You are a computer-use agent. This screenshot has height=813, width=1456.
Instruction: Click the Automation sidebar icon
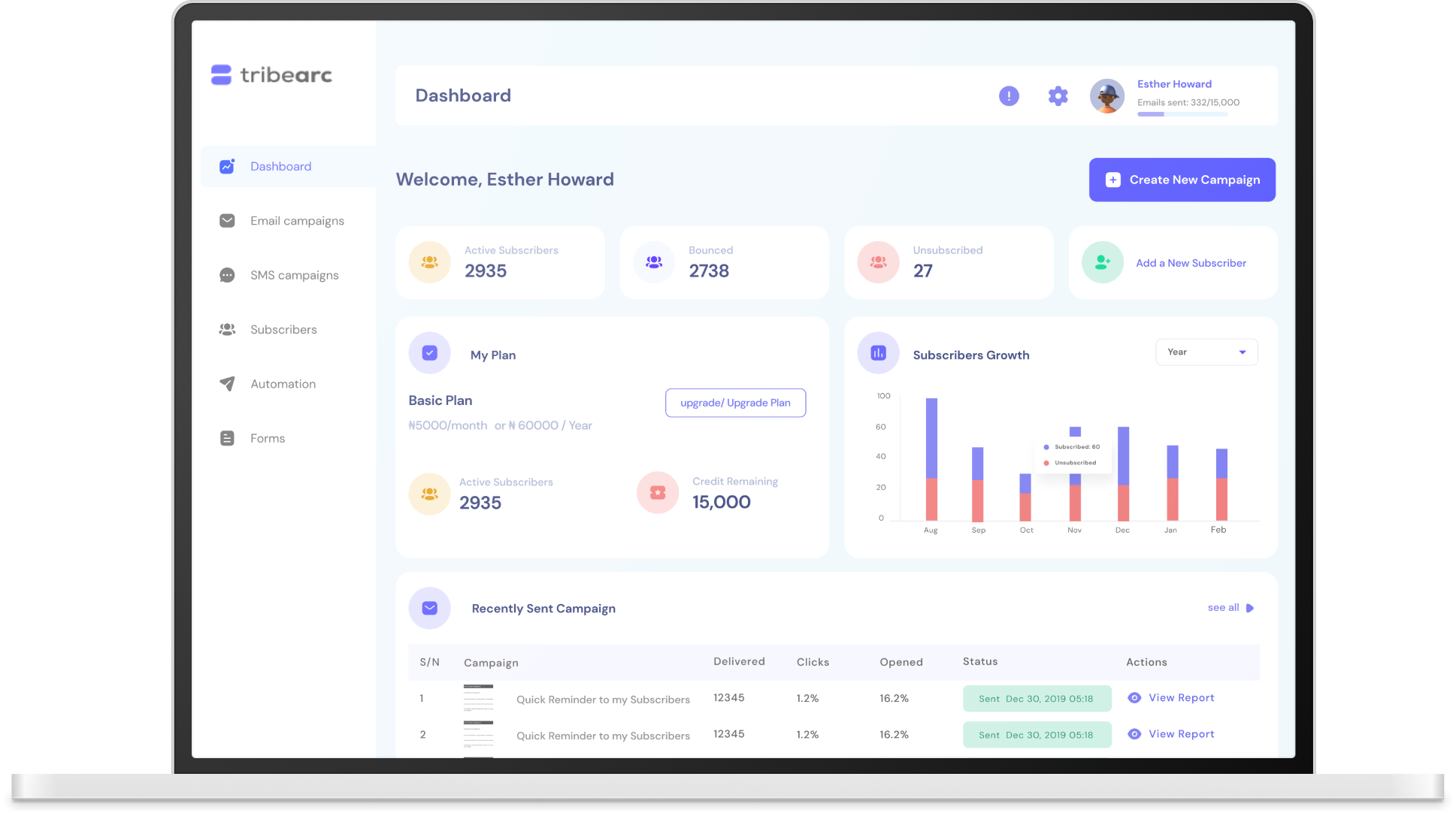tap(225, 383)
